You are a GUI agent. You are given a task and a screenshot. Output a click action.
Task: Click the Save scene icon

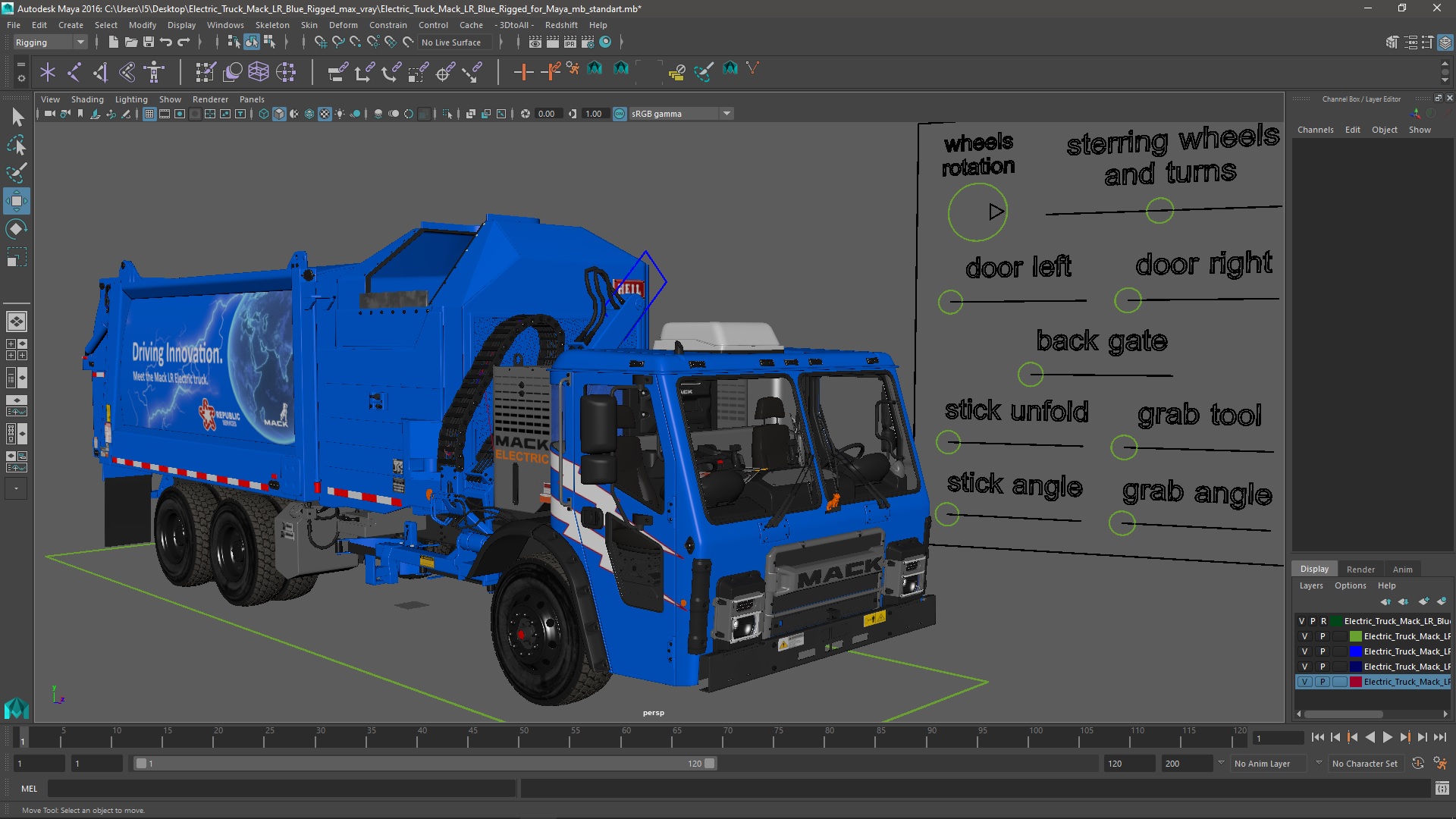pos(149,42)
